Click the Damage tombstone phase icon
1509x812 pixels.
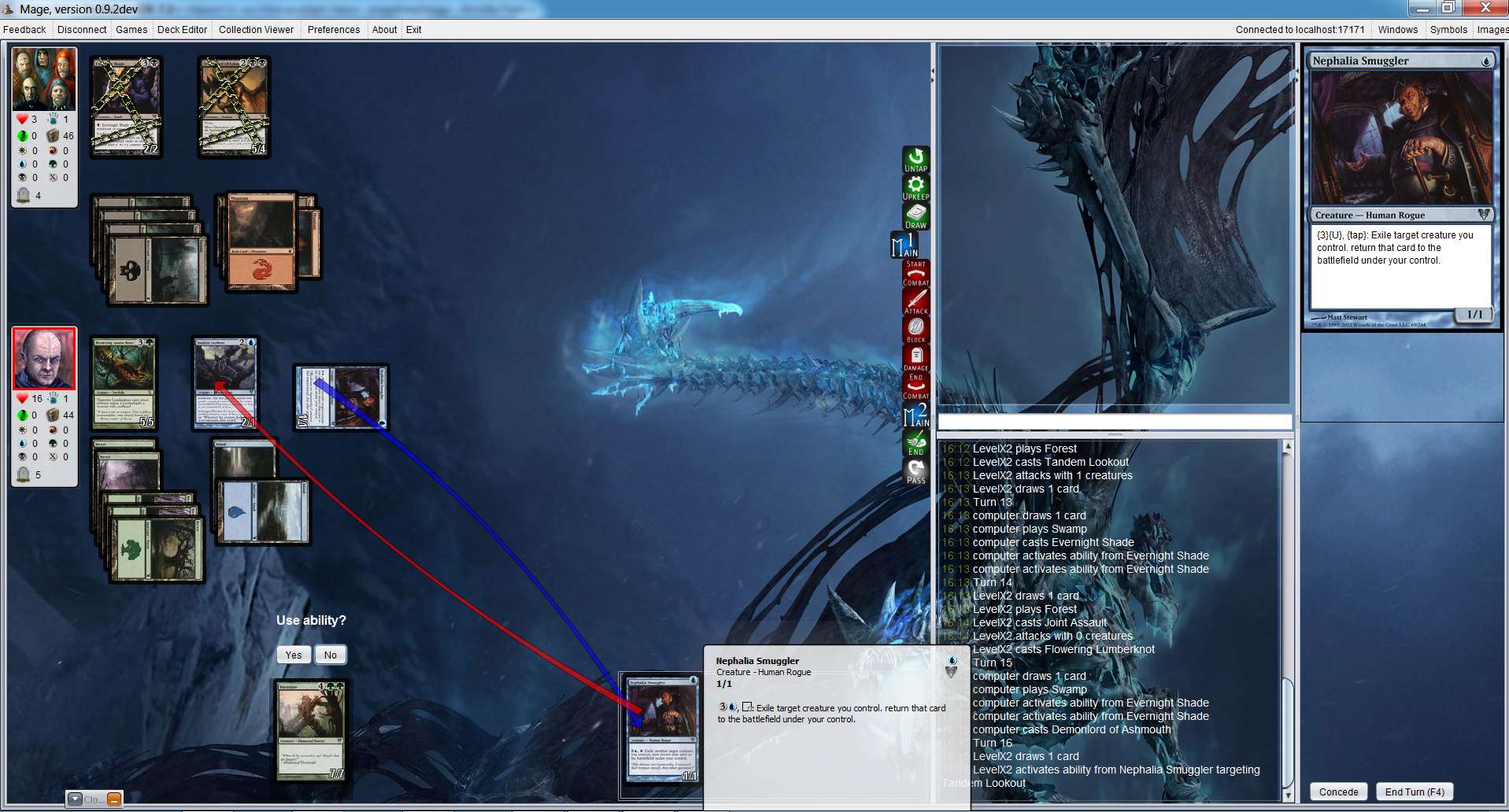pos(915,358)
